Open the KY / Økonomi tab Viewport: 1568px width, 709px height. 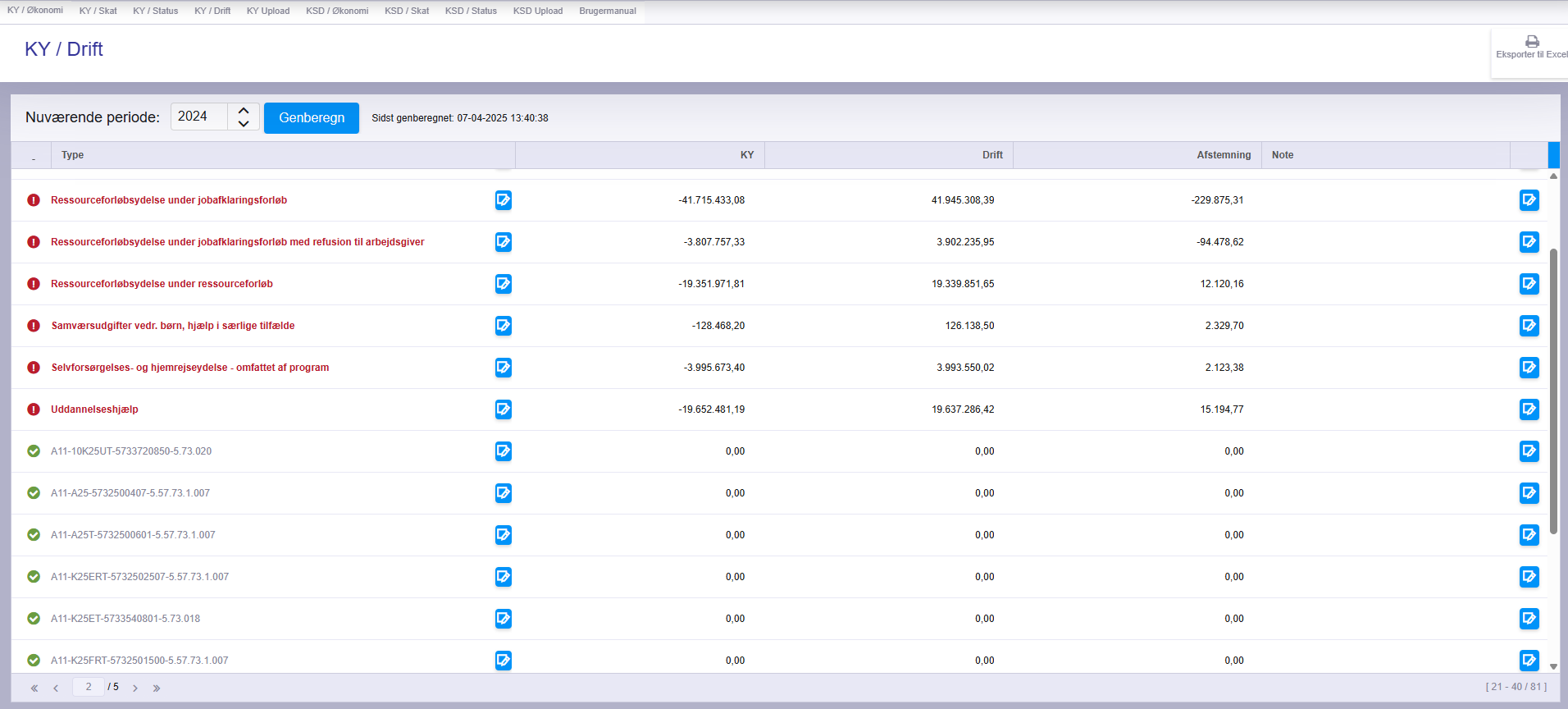coord(35,11)
